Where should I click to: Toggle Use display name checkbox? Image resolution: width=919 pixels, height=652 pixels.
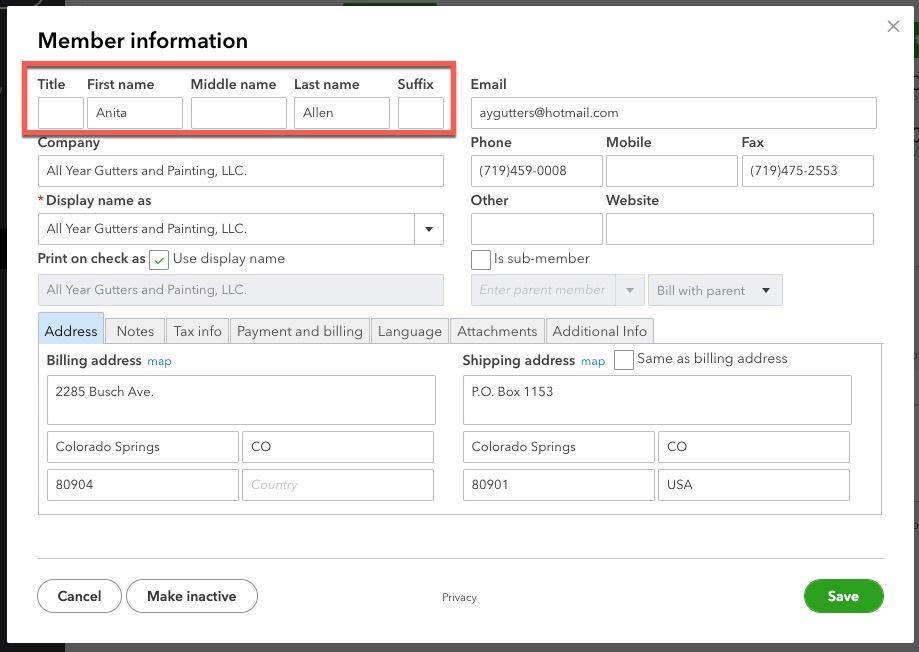(x=159, y=260)
